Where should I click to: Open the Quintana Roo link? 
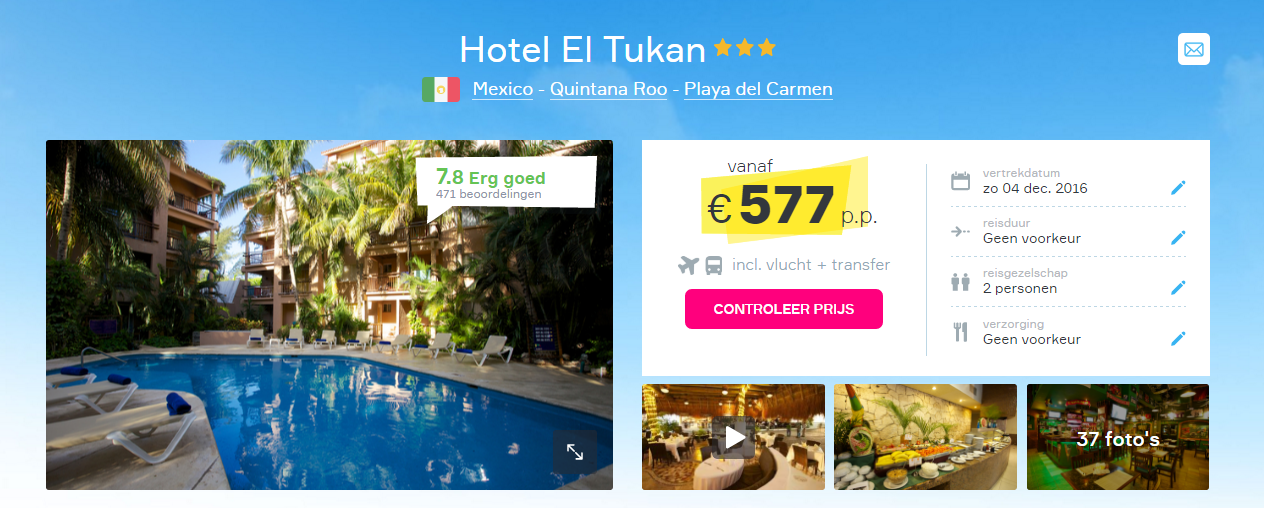coord(608,89)
